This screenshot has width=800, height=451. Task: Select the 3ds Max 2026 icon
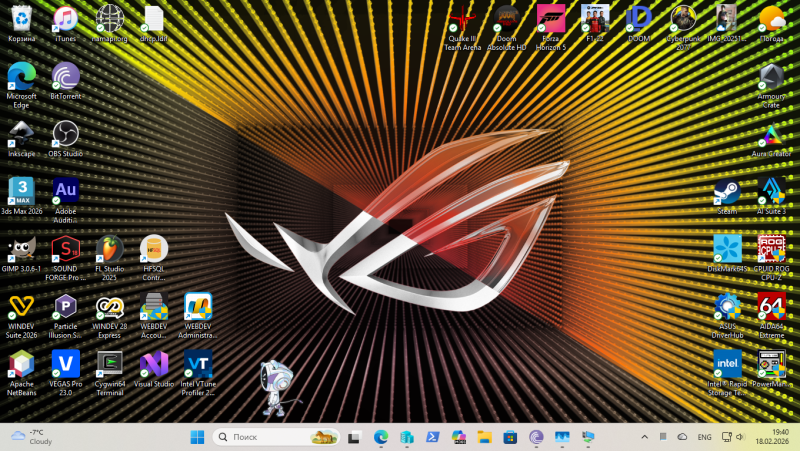(x=21, y=192)
